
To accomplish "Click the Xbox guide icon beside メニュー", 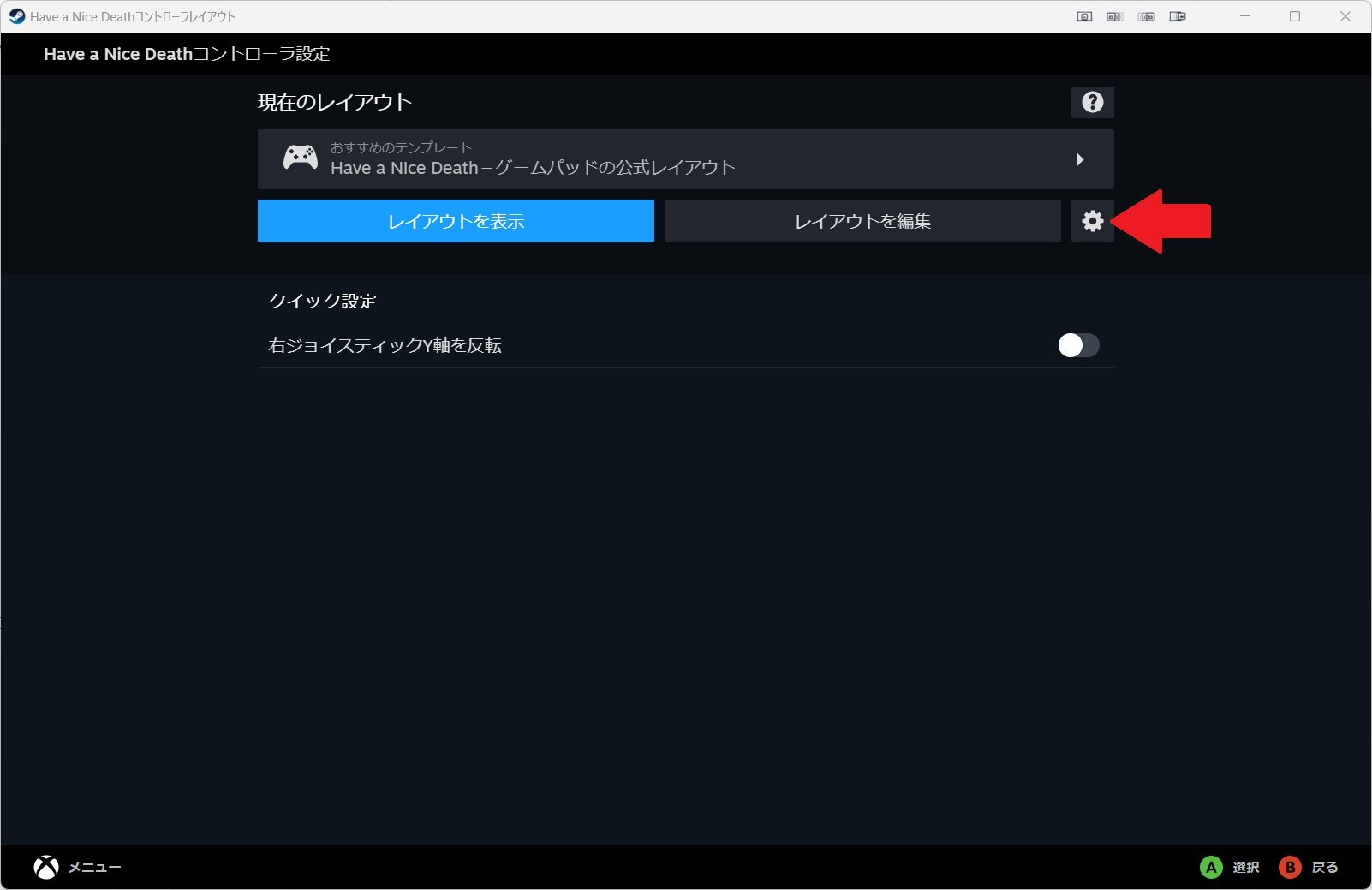I will coord(46,867).
